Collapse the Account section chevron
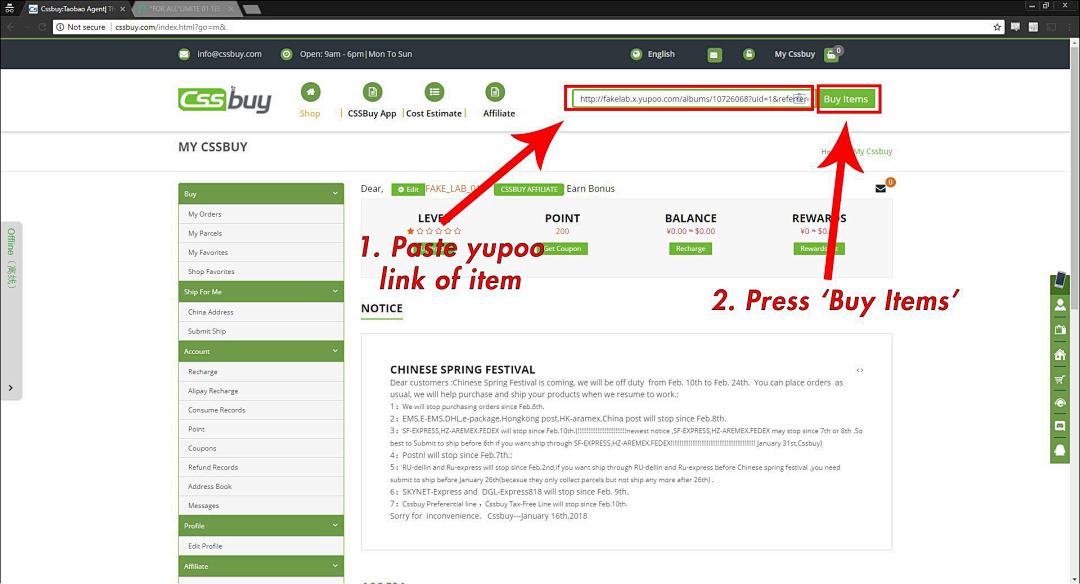 [335, 351]
